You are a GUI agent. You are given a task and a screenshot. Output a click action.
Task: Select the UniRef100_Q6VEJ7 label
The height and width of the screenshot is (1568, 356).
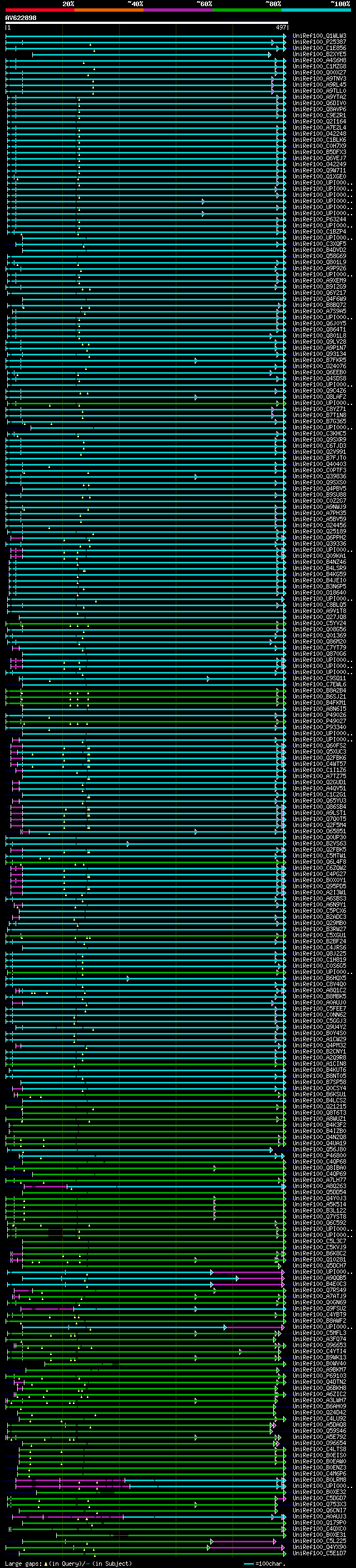tap(319, 159)
